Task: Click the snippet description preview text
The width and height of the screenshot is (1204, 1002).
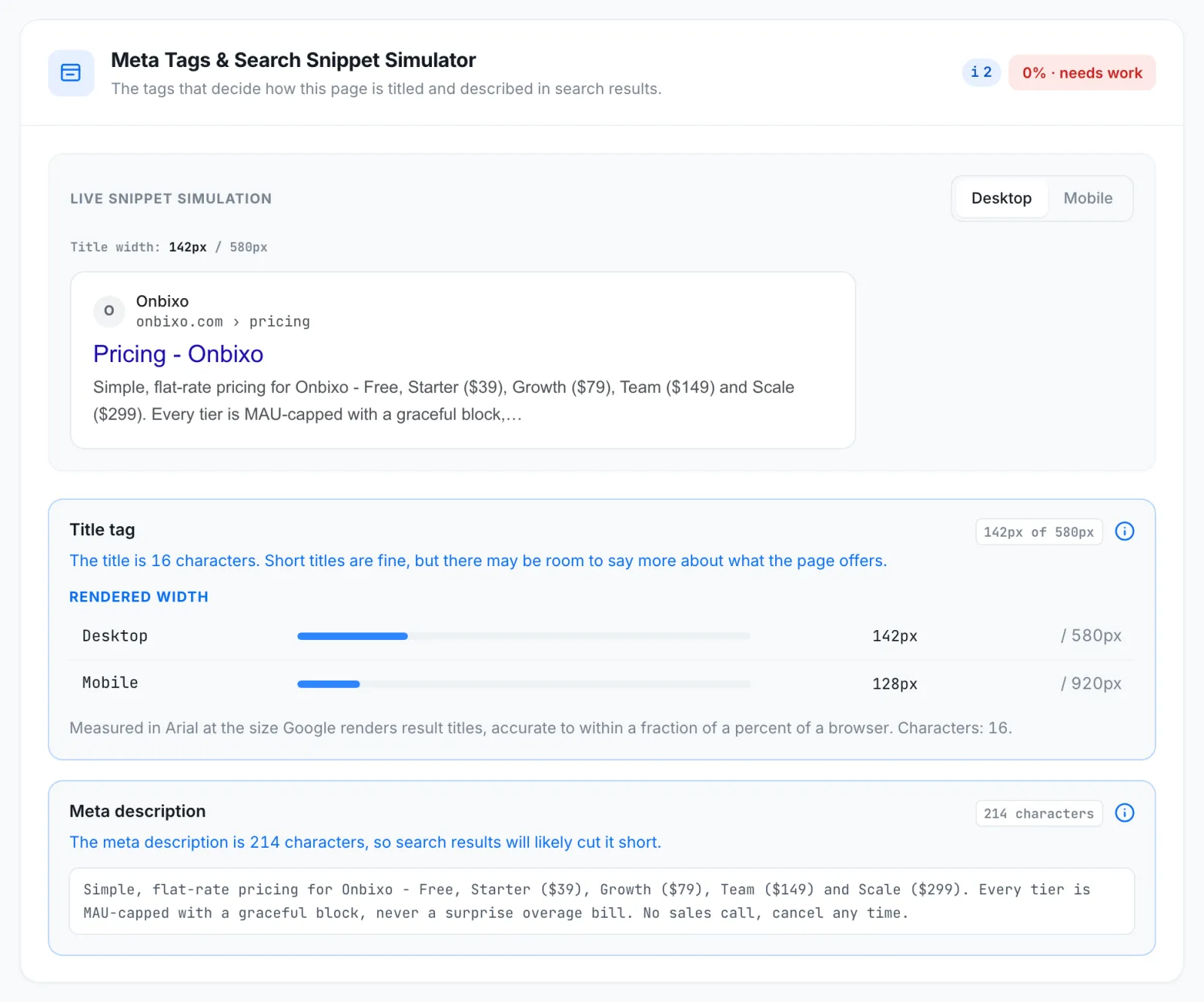Action: click(444, 400)
